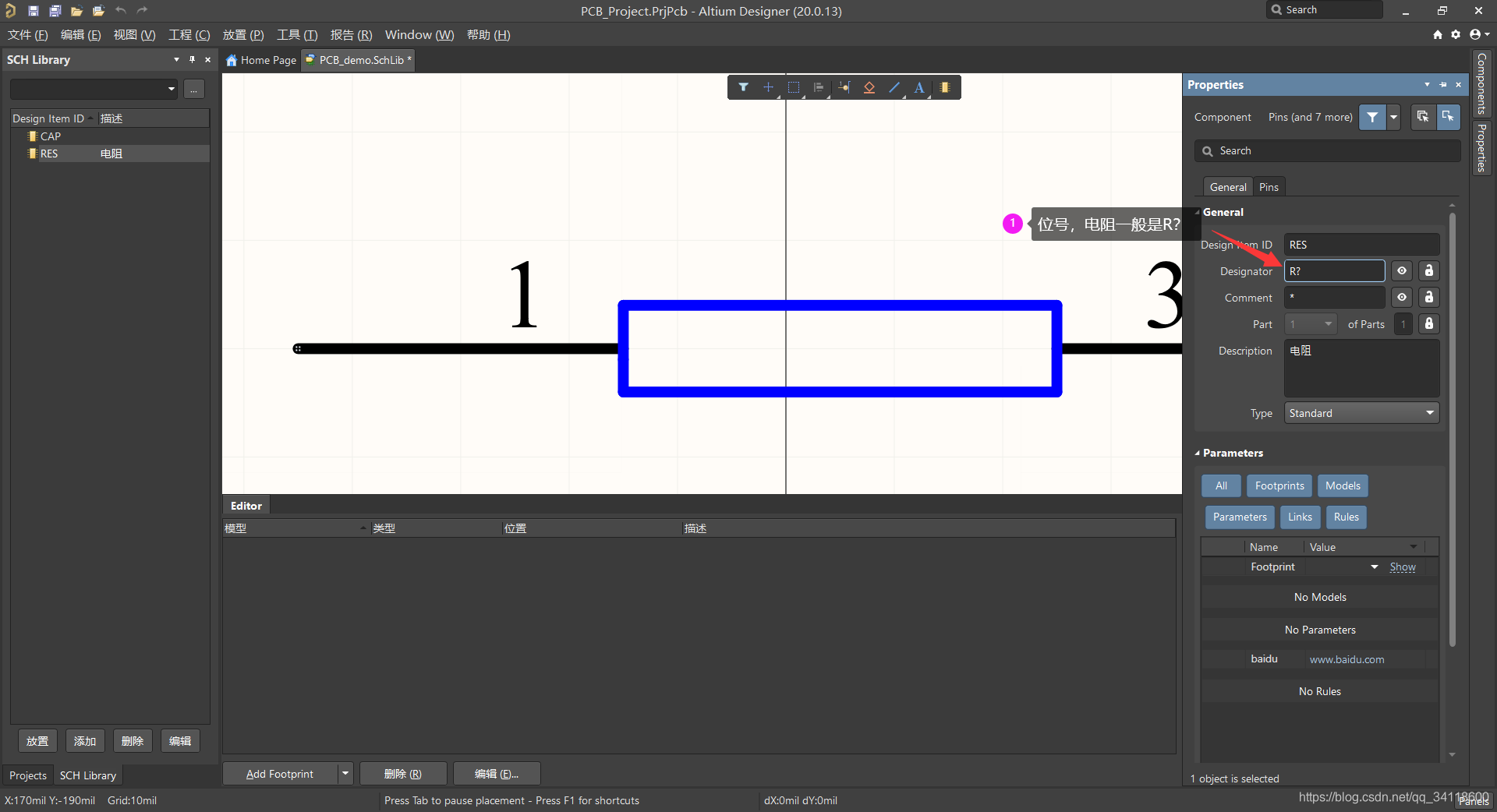
Task: Collapse the Parameters section
Action: tap(1198, 453)
